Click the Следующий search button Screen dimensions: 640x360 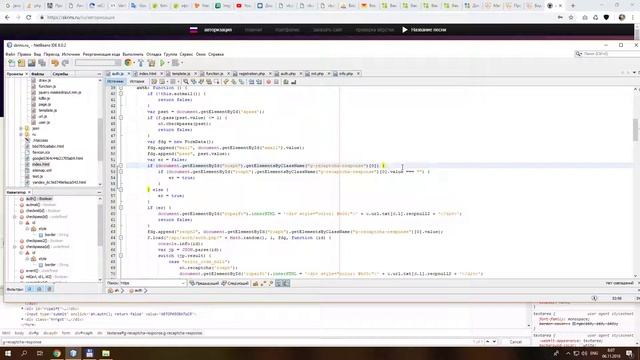235,283
